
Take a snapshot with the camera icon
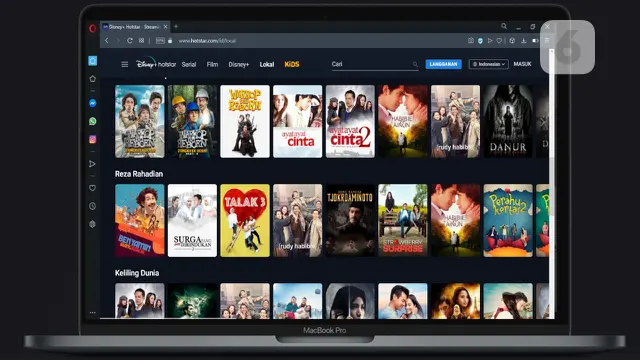[471, 40]
